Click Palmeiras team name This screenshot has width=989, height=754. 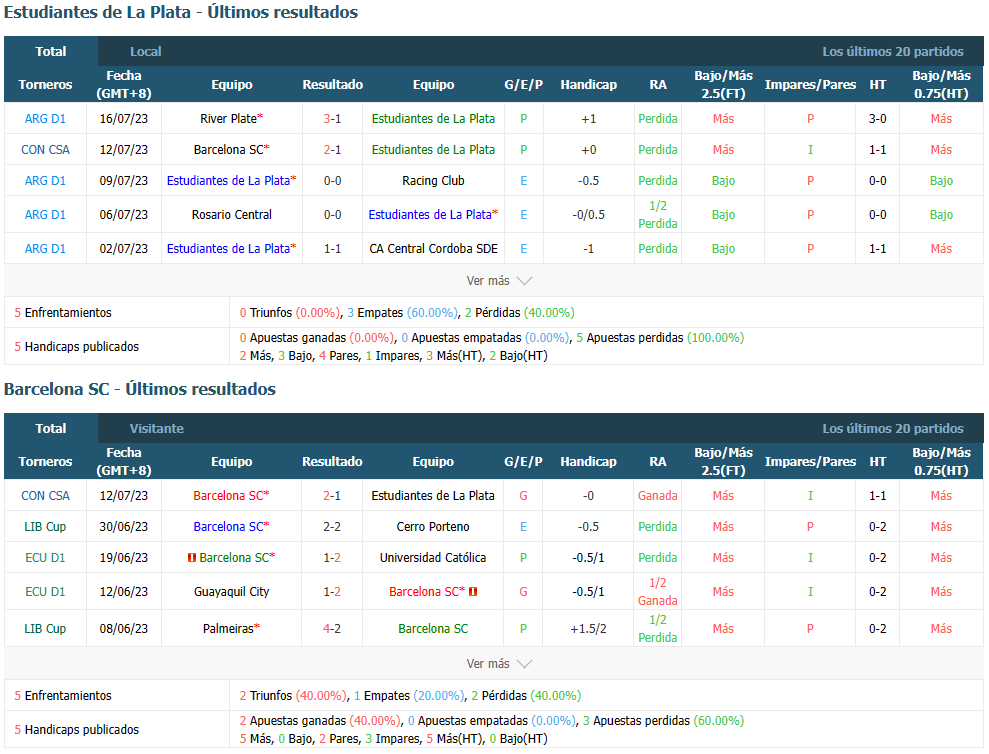[228, 628]
